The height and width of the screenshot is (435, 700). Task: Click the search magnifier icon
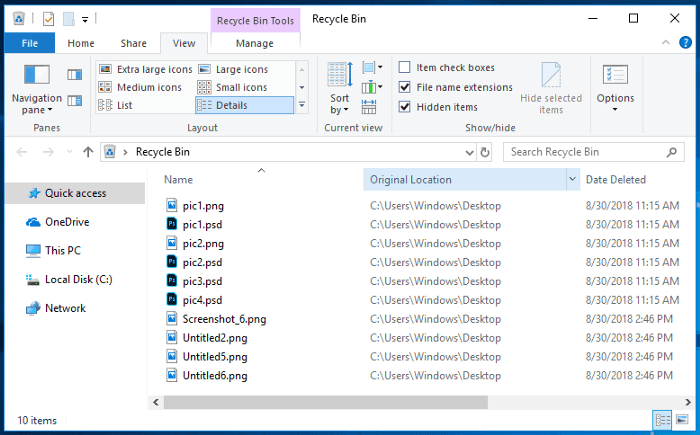[x=671, y=152]
